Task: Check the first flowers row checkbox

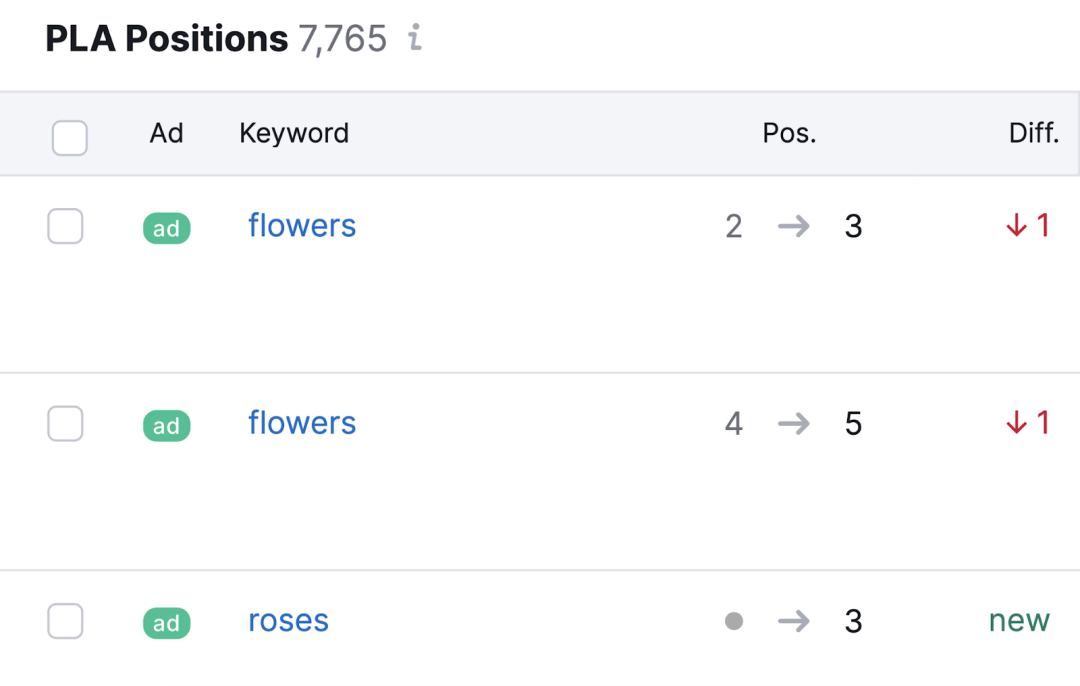Action: [65, 226]
